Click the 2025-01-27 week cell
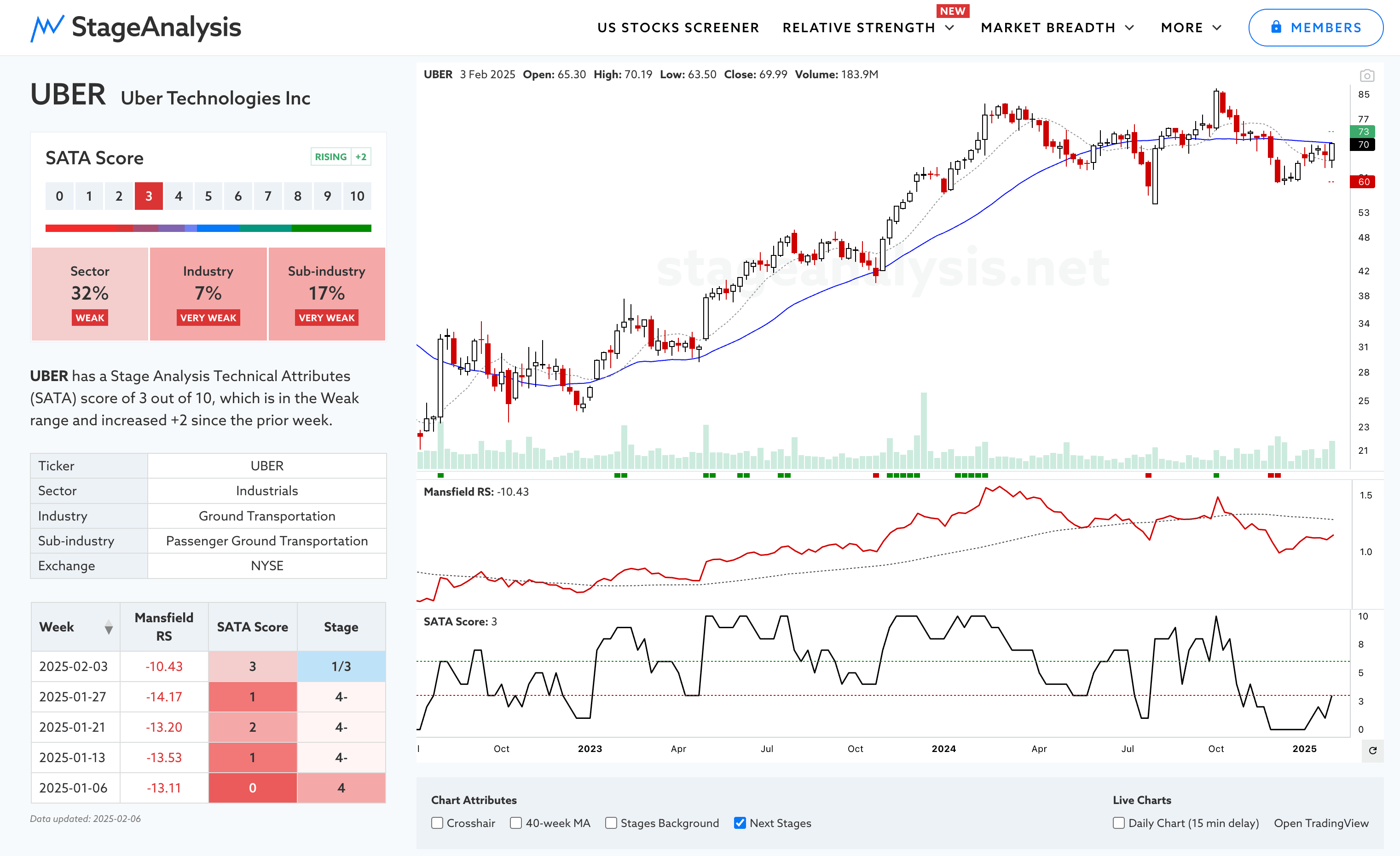 75,697
